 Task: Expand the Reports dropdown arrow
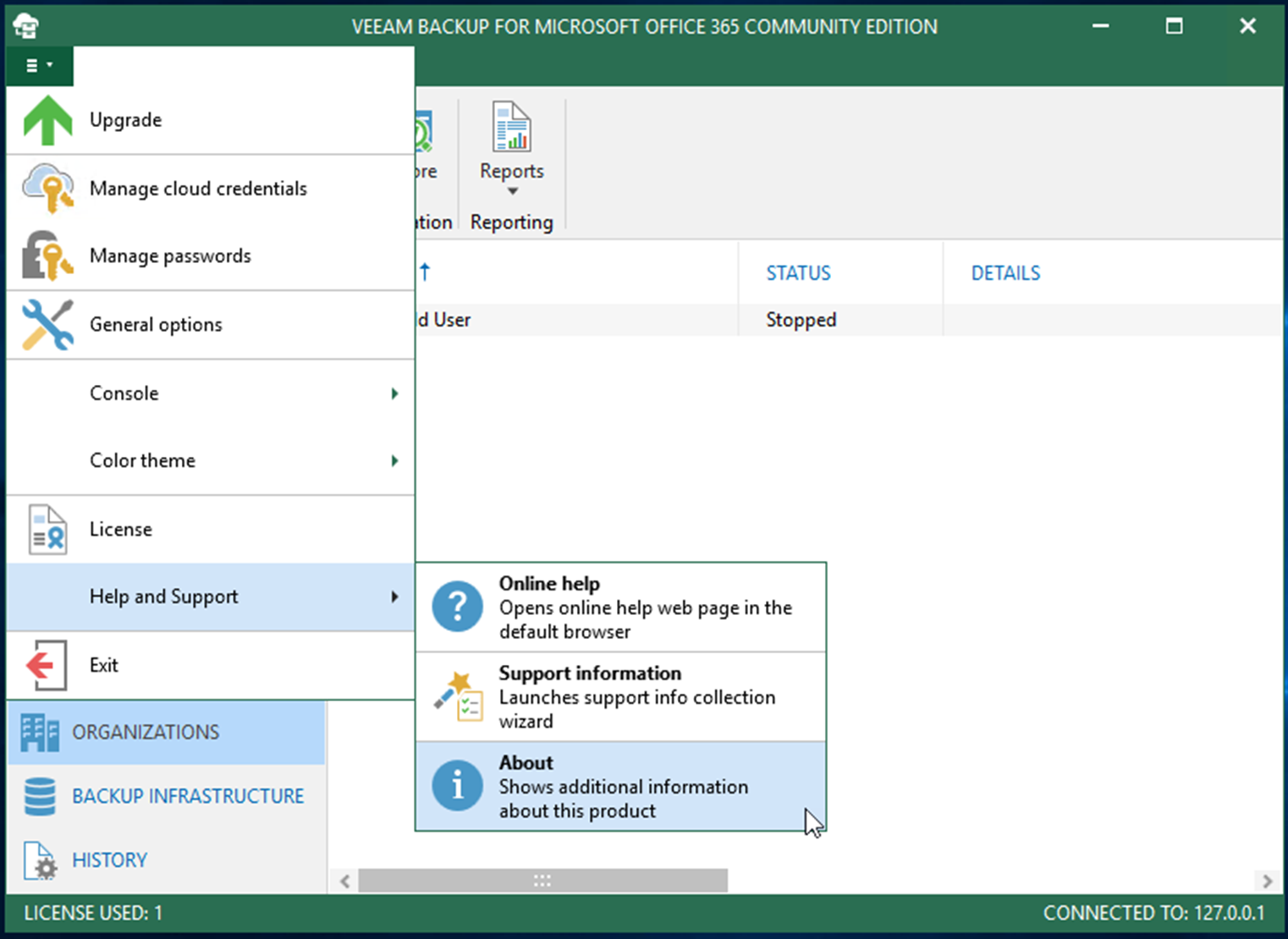pos(512,191)
